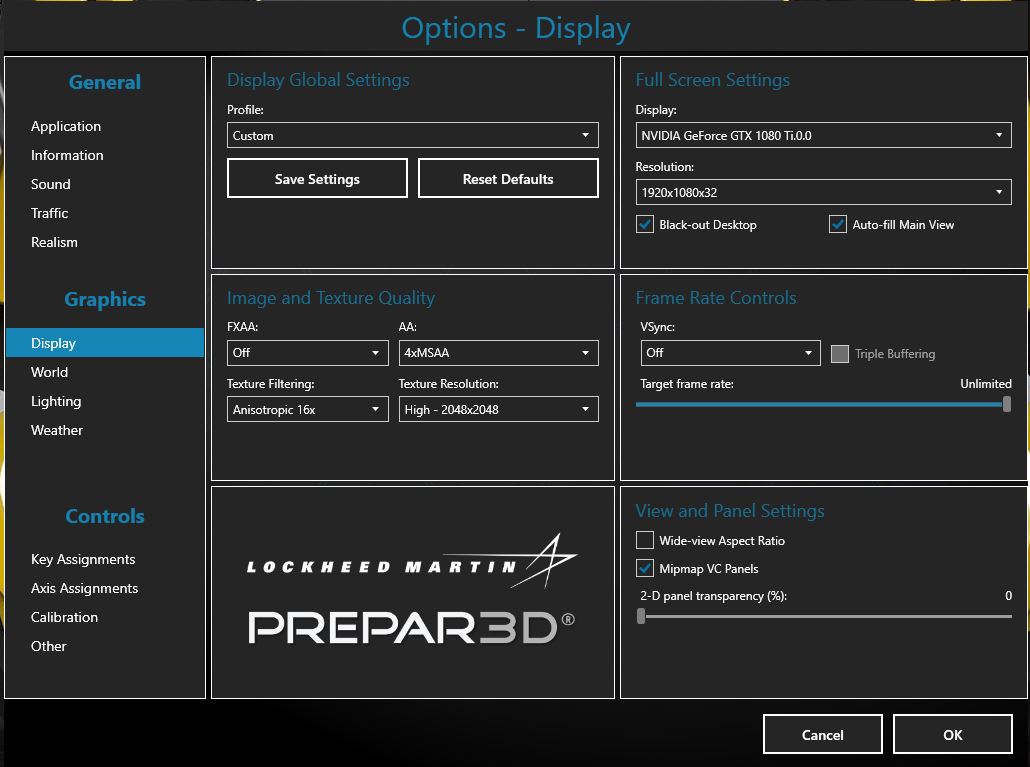This screenshot has height=767, width=1030.
Task: Expand the Profile dropdown showing Custom
Action: pyautogui.click(x=413, y=135)
